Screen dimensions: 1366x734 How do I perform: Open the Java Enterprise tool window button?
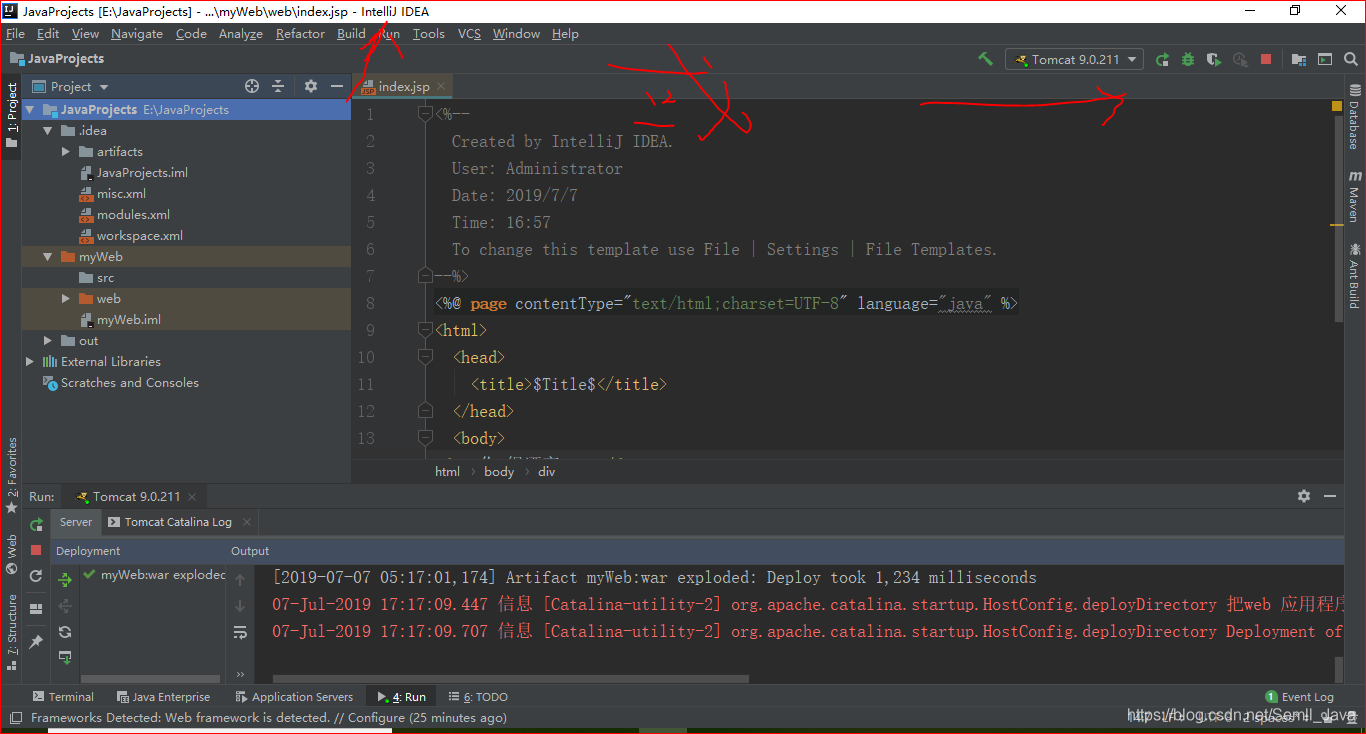[164, 697]
